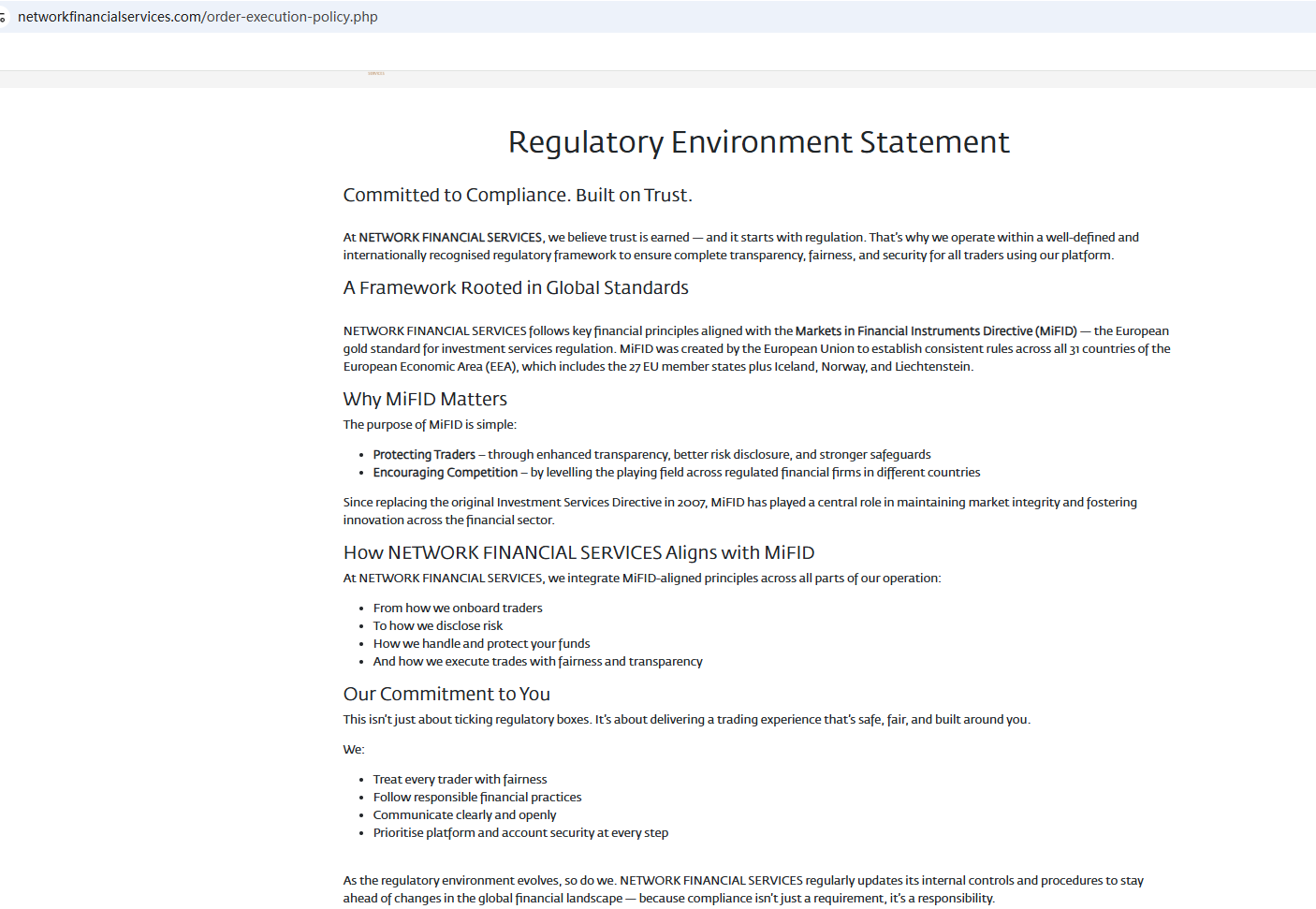This screenshot has height=909, width=1316.
Task: Click the 'Our Commitment to You' heading
Action: tap(446, 694)
